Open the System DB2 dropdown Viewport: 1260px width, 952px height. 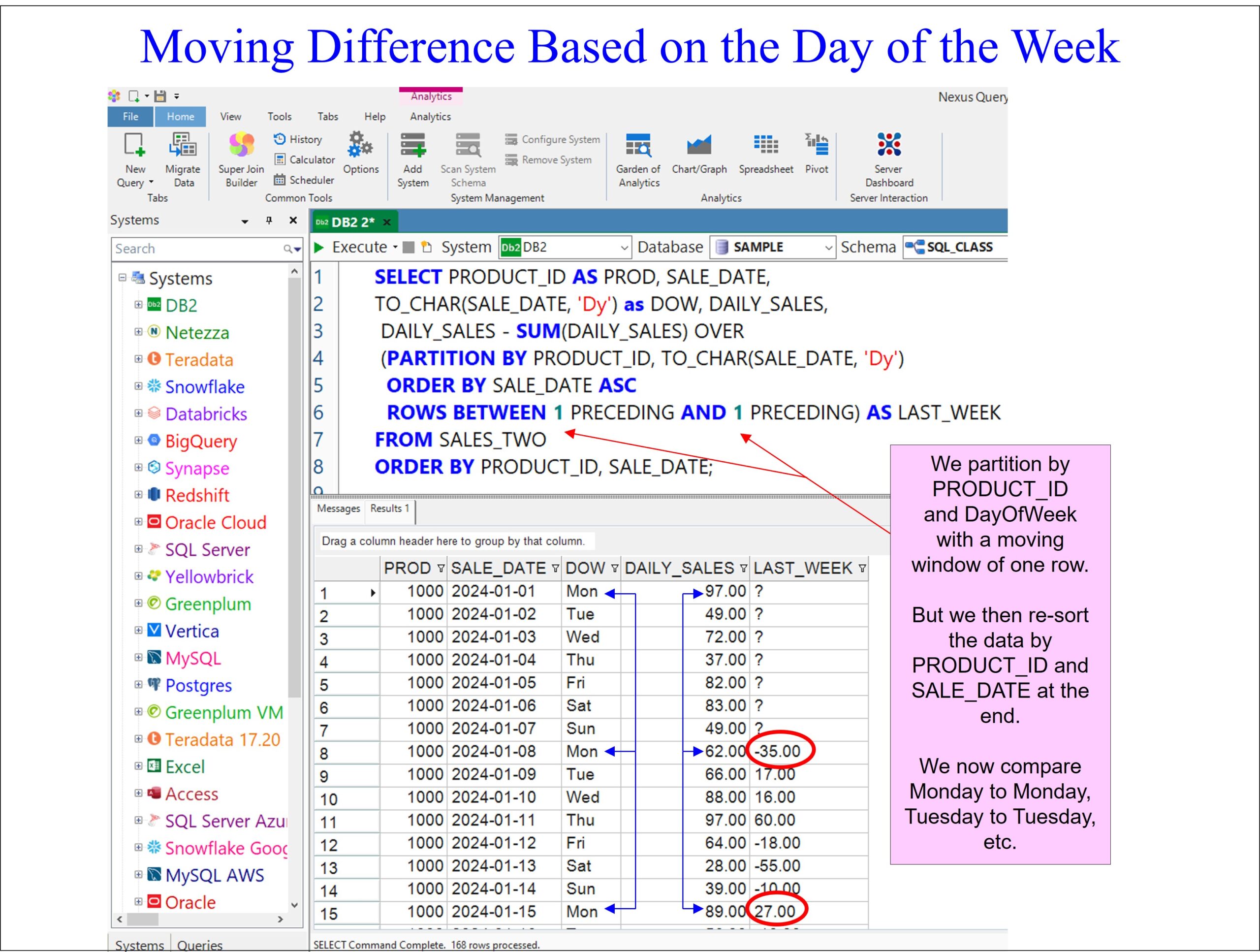pos(624,248)
